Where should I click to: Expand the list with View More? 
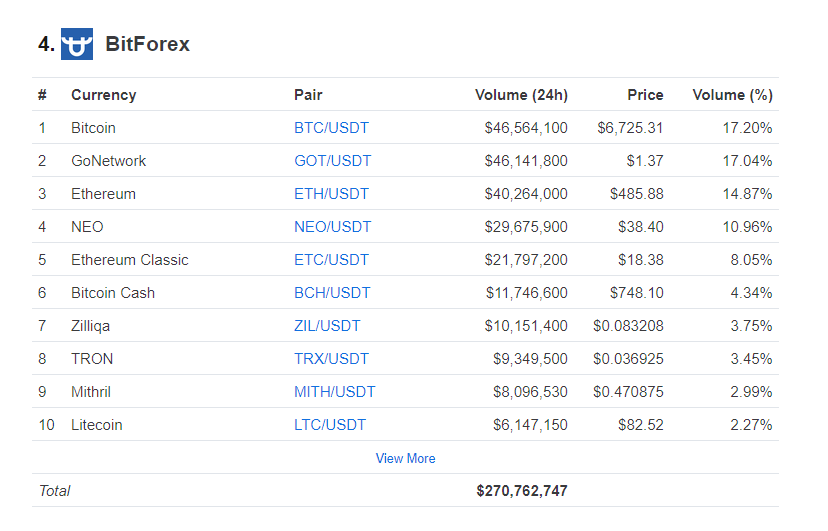click(x=406, y=458)
